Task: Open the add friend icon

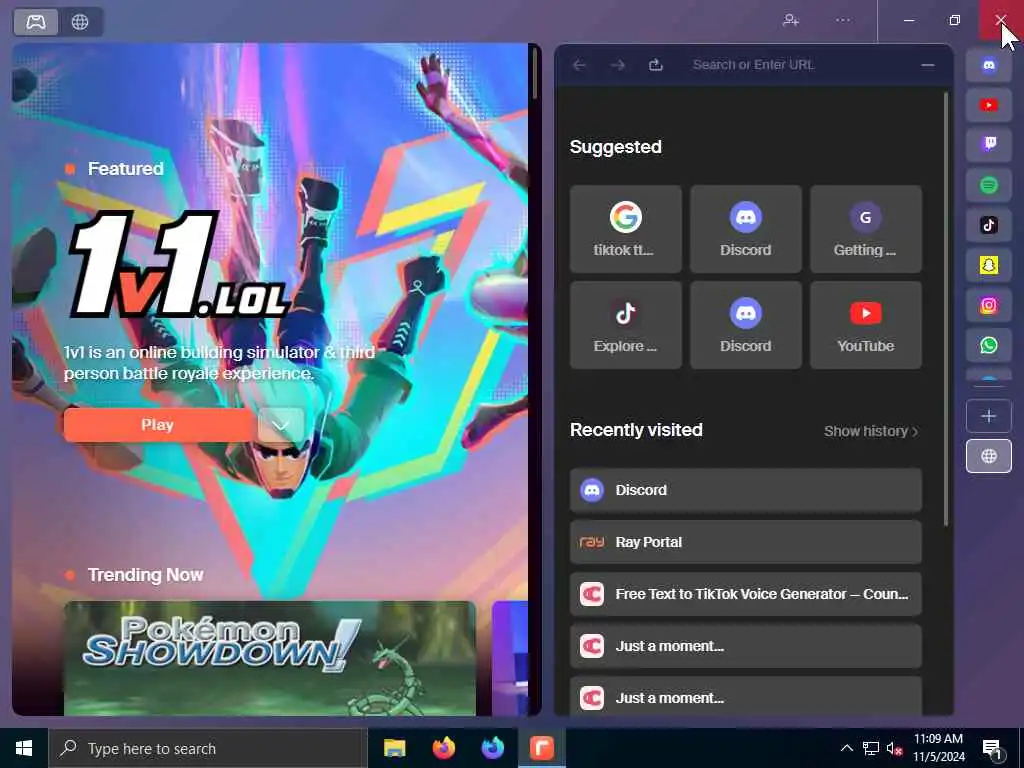Action: [791, 20]
